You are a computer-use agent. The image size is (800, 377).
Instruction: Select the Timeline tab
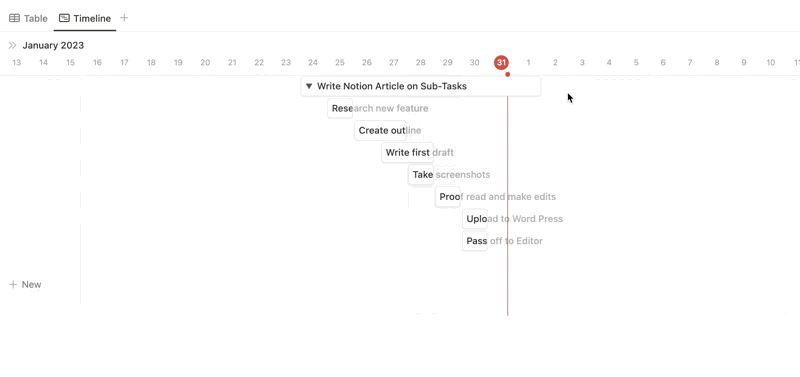[x=85, y=18]
